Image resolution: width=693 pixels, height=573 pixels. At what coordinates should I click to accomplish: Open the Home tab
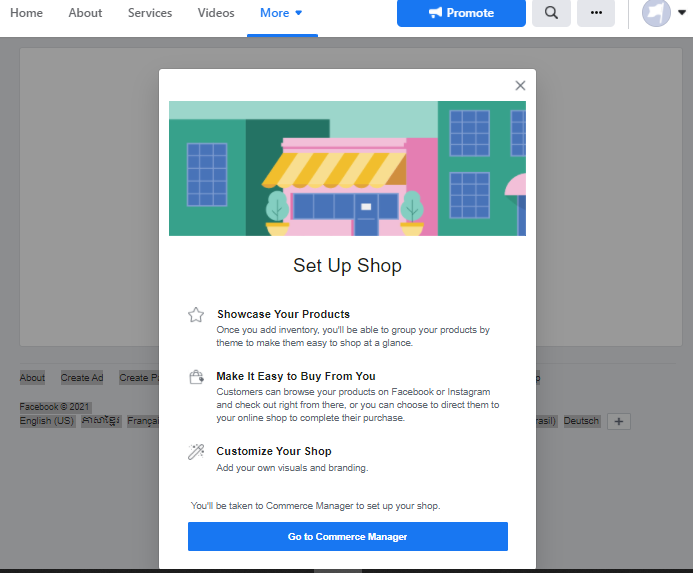27,13
